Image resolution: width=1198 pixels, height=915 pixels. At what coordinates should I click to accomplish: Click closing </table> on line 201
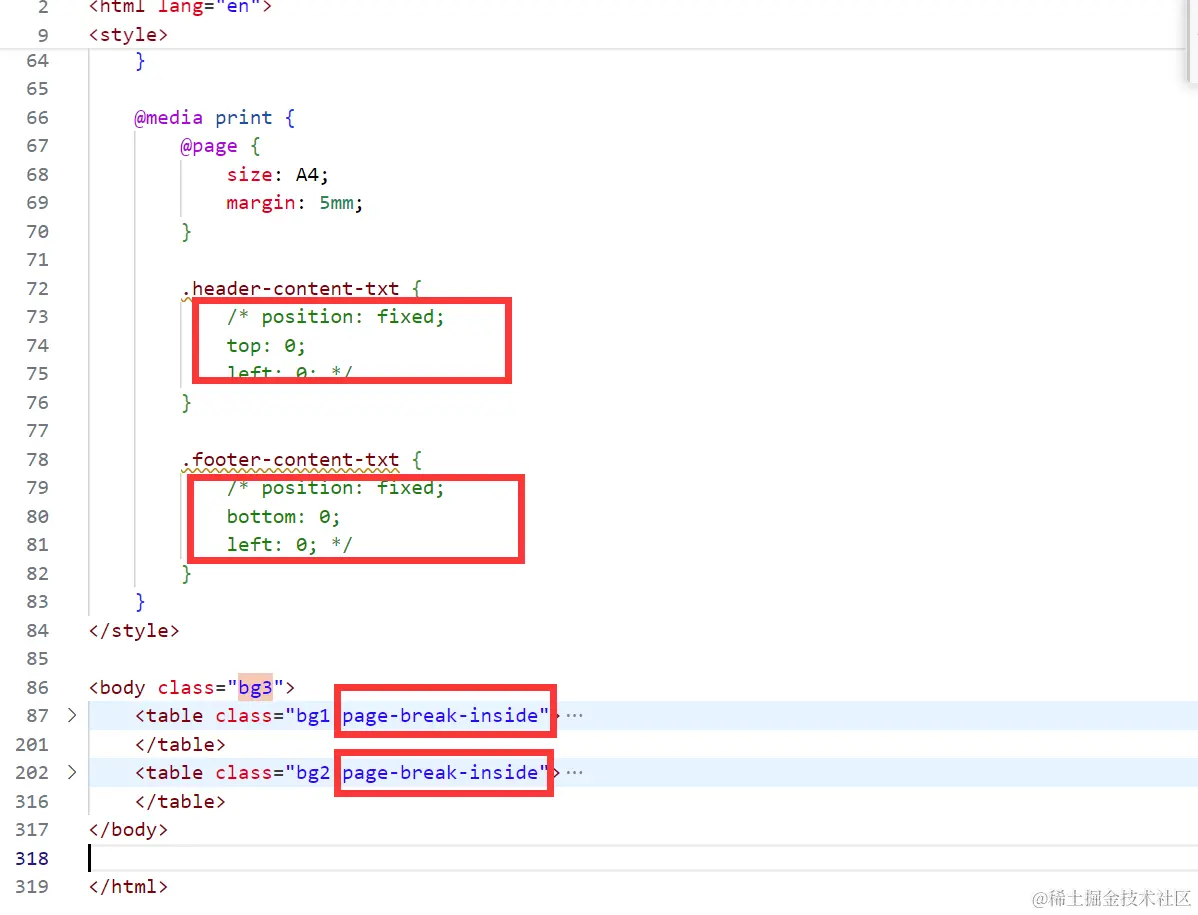click(x=180, y=745)
